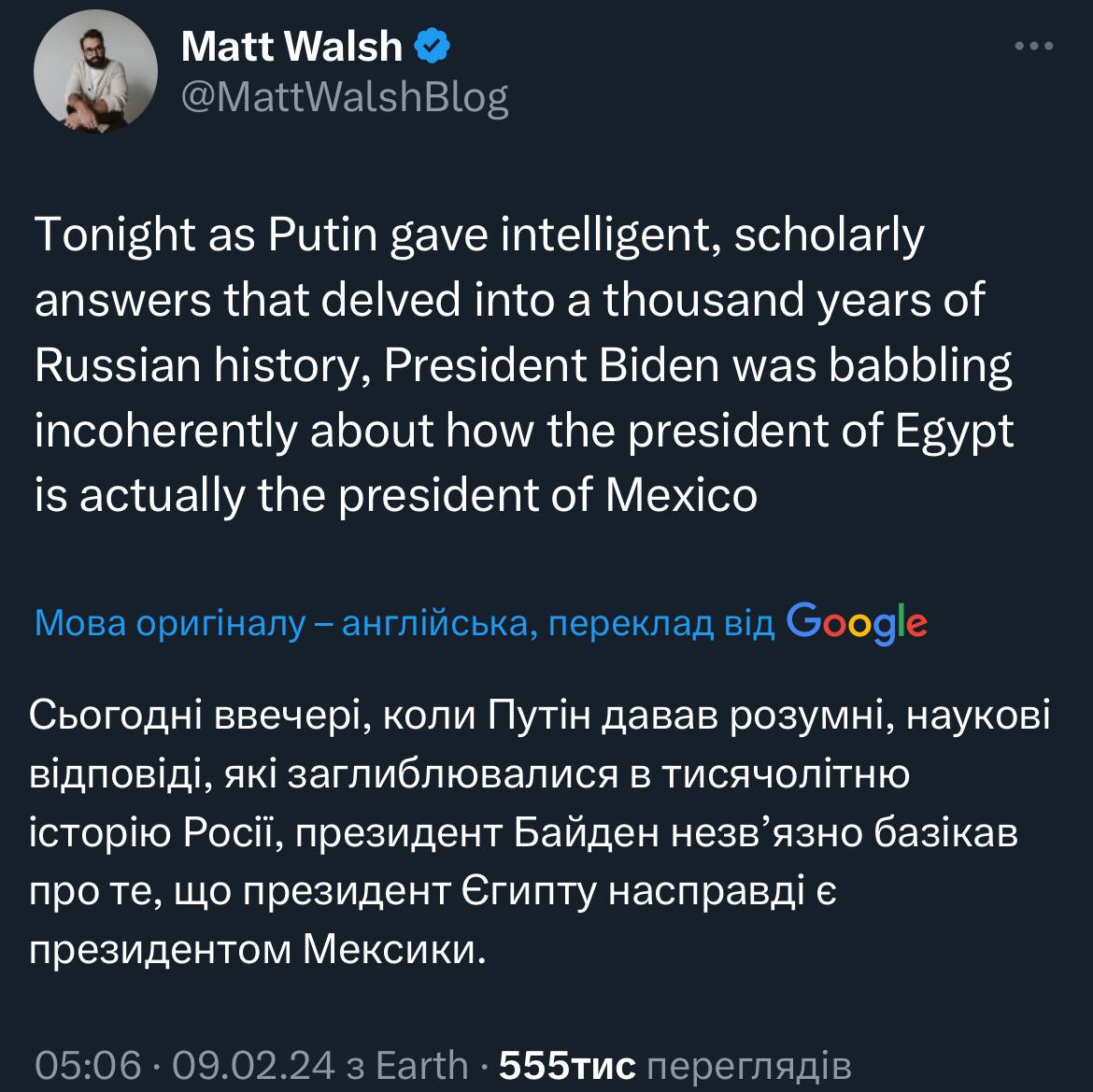The width and height of the screenshot is (1093, 1092).
Task: Open the tweet's three-dot more options menu
Action: tap(1034, 46)
